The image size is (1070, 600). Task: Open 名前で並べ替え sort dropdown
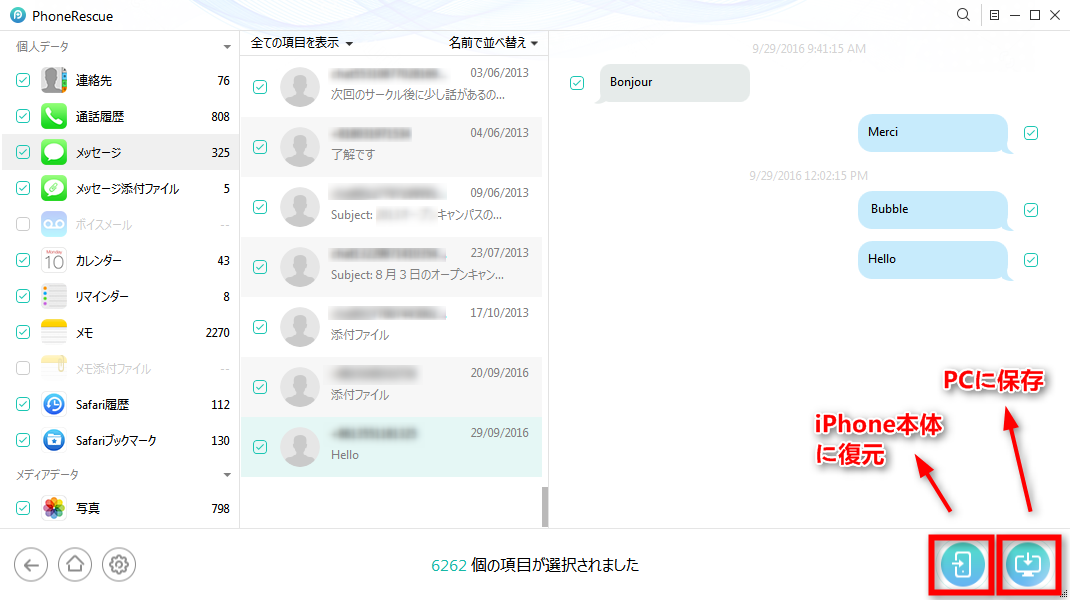[493, 43]
